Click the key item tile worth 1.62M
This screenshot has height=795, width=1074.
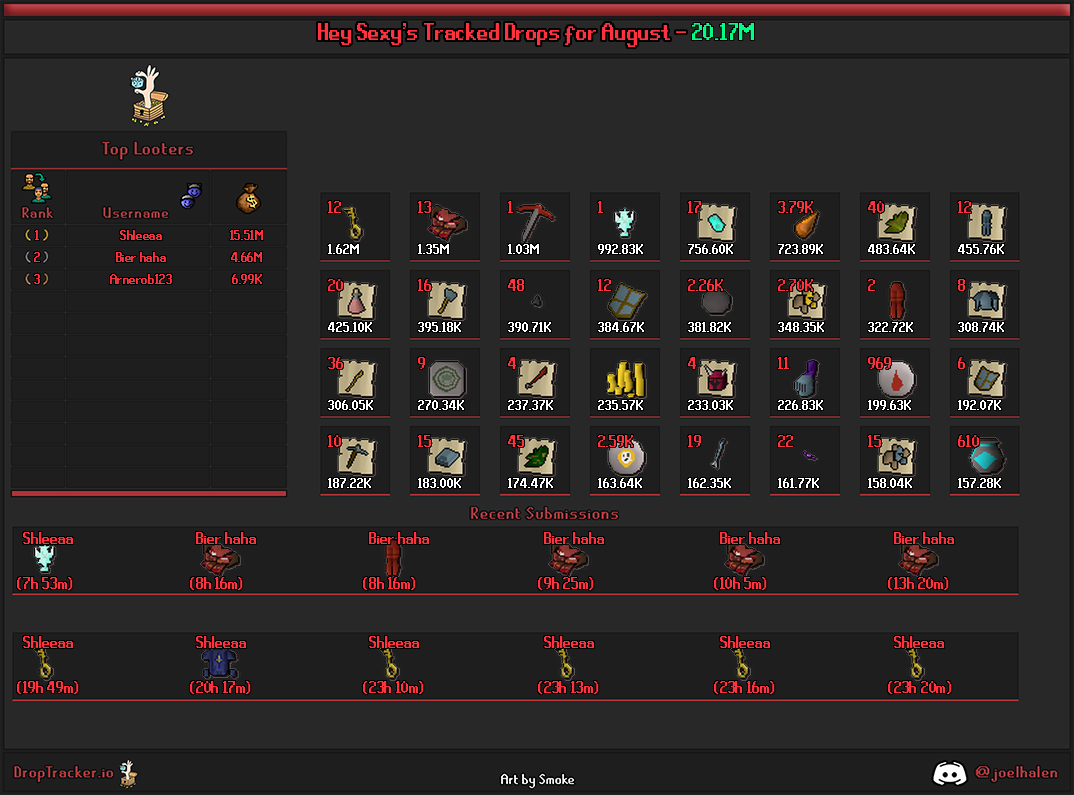pos(355,227)
